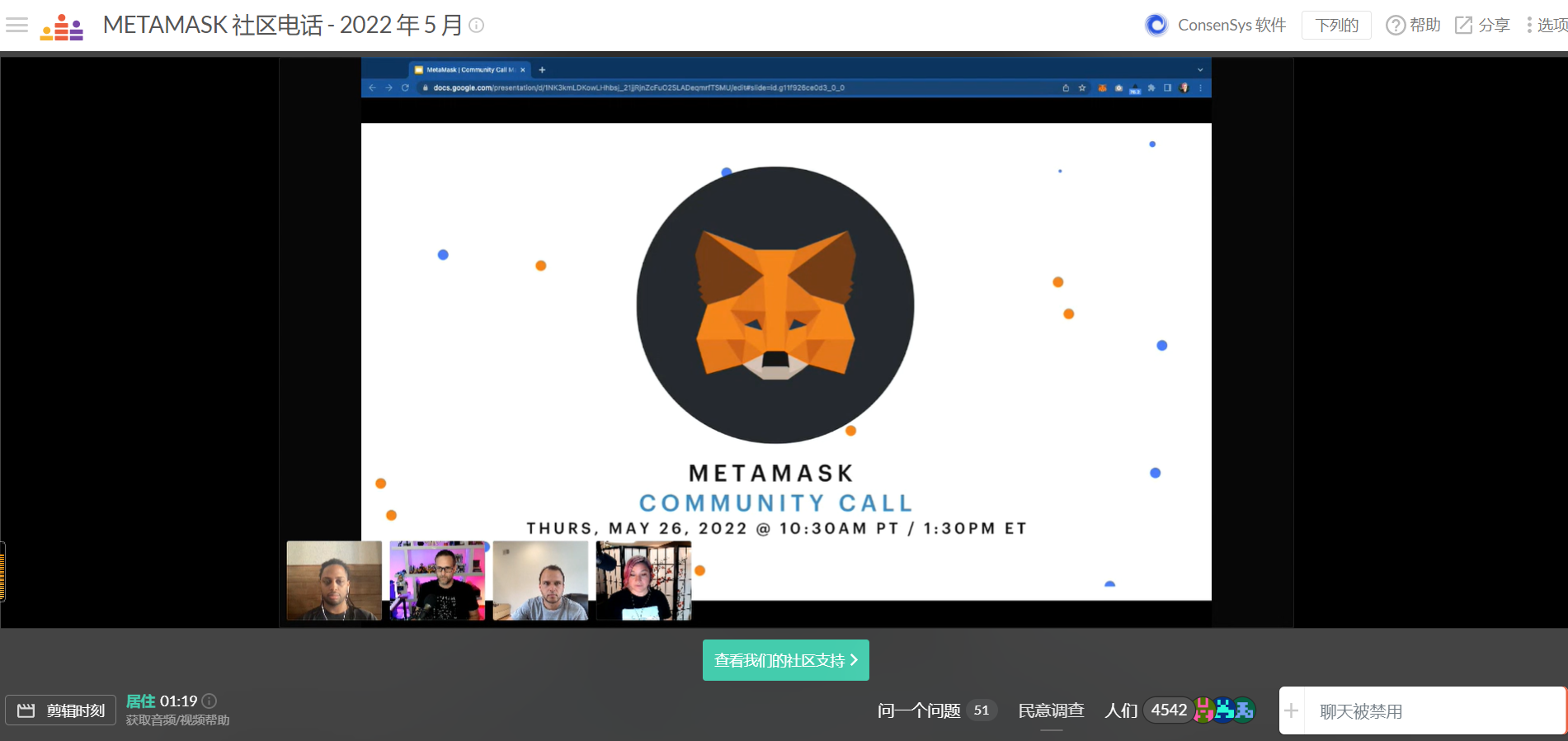Click the plus icon beside chat
The height and width of the screenshot is (741, 1568).
[1292, 710]
